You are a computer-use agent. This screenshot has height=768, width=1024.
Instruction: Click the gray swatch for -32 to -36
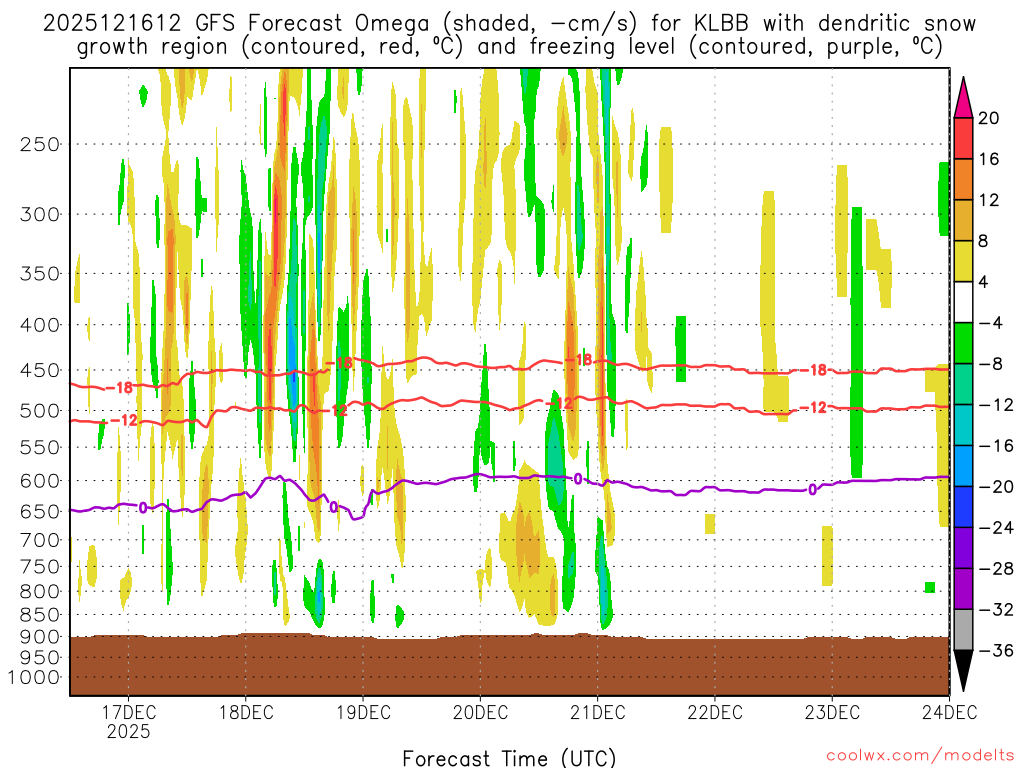(x=963, y=630)
